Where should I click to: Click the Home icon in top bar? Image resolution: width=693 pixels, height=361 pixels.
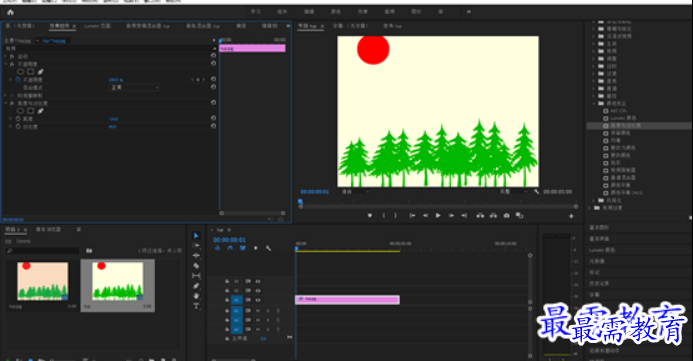coord(10,12)
